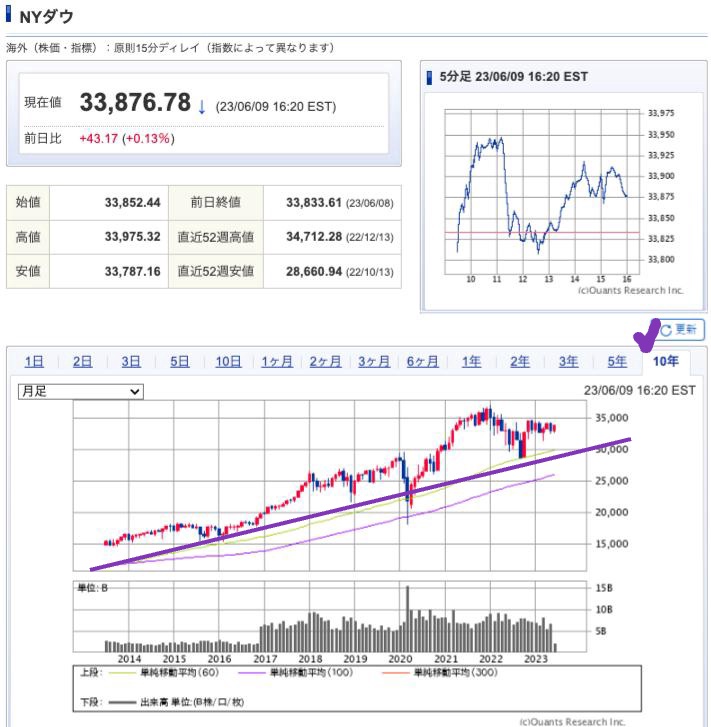Click the down arrow next to current value
This screenshot has height=727, width=711.
click(202, 108)
